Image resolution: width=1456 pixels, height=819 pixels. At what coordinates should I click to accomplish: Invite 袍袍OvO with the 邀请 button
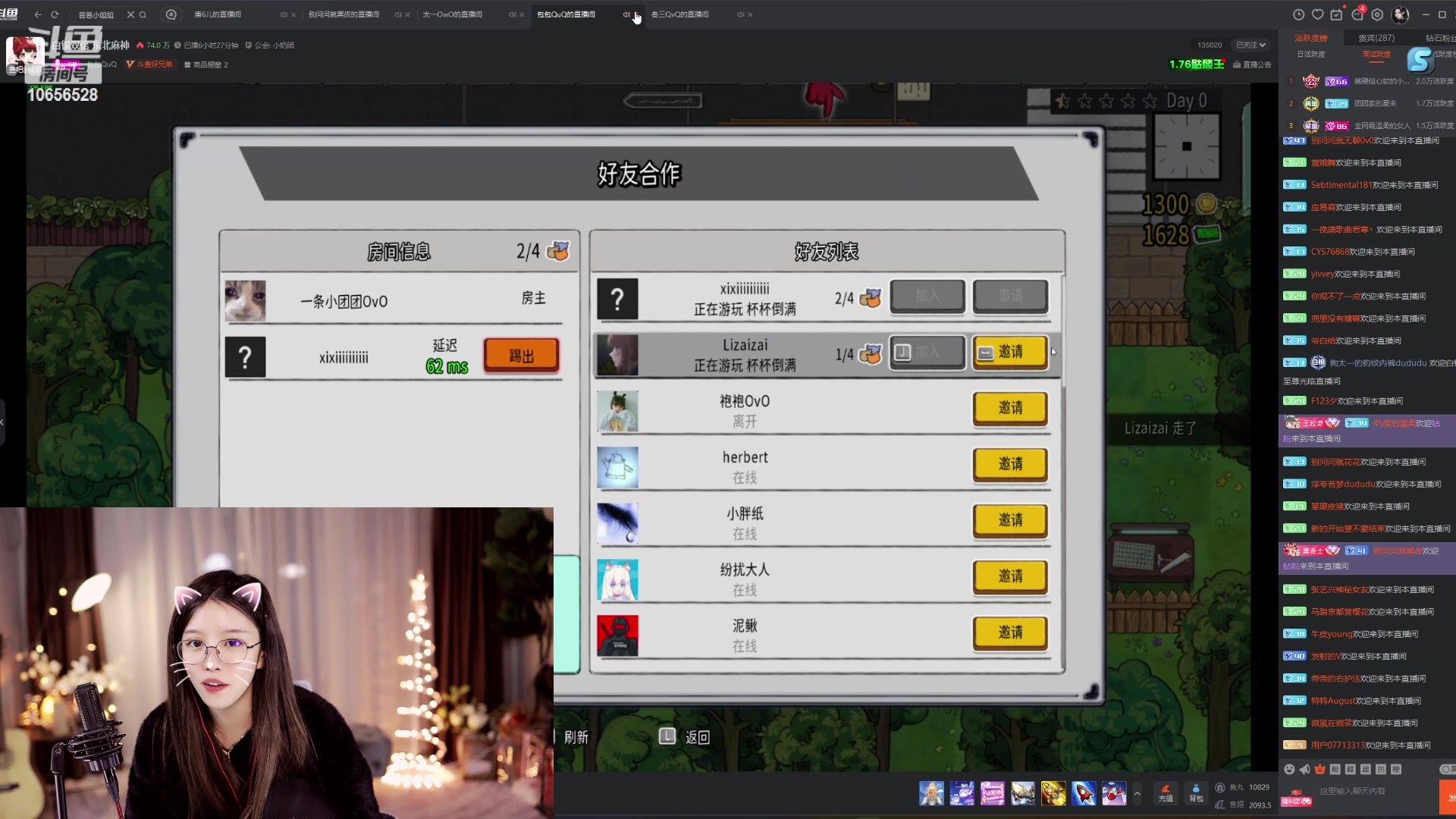[x=1010, y=408]
